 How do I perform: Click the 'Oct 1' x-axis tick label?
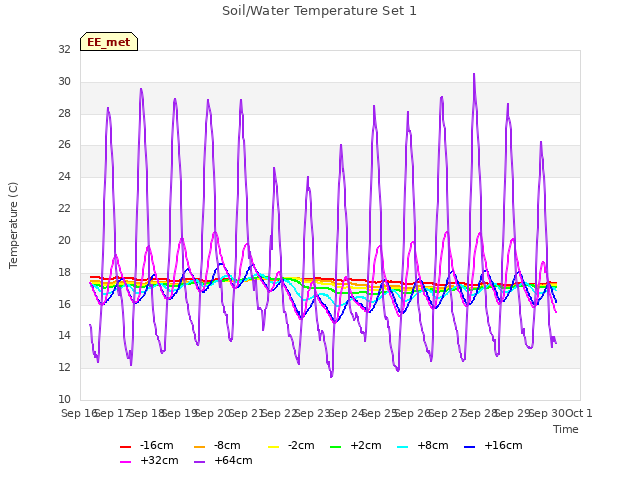coord(579,413)
